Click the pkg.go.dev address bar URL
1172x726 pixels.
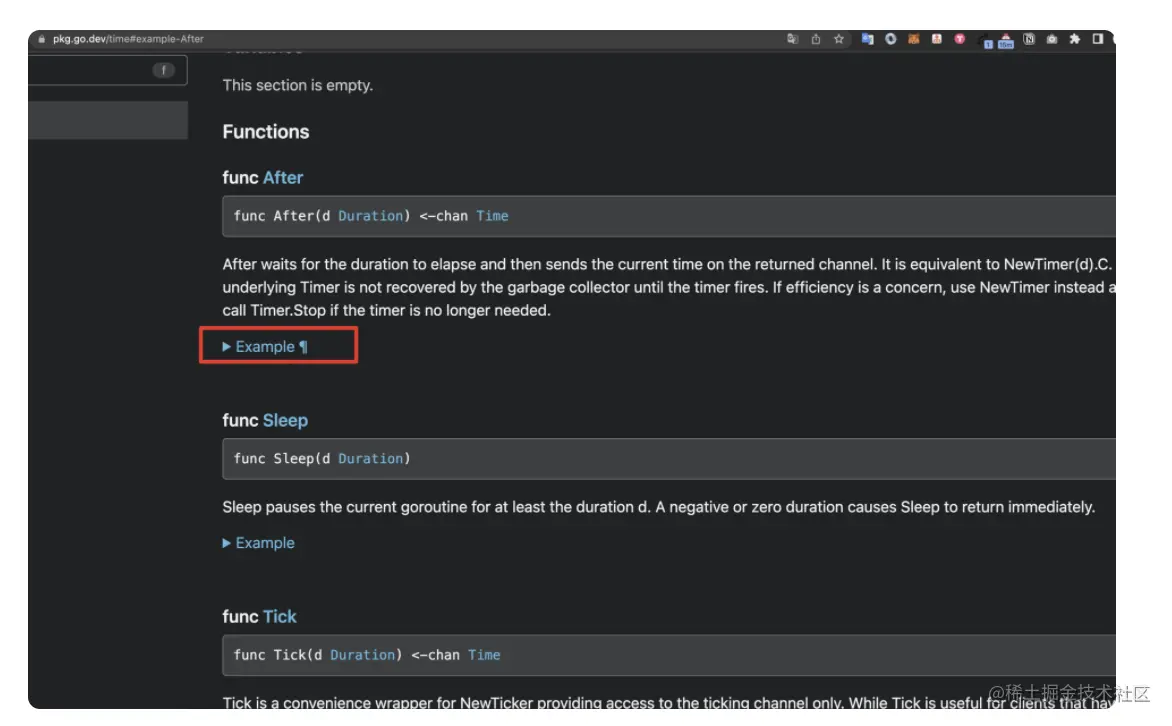[128, 39]
